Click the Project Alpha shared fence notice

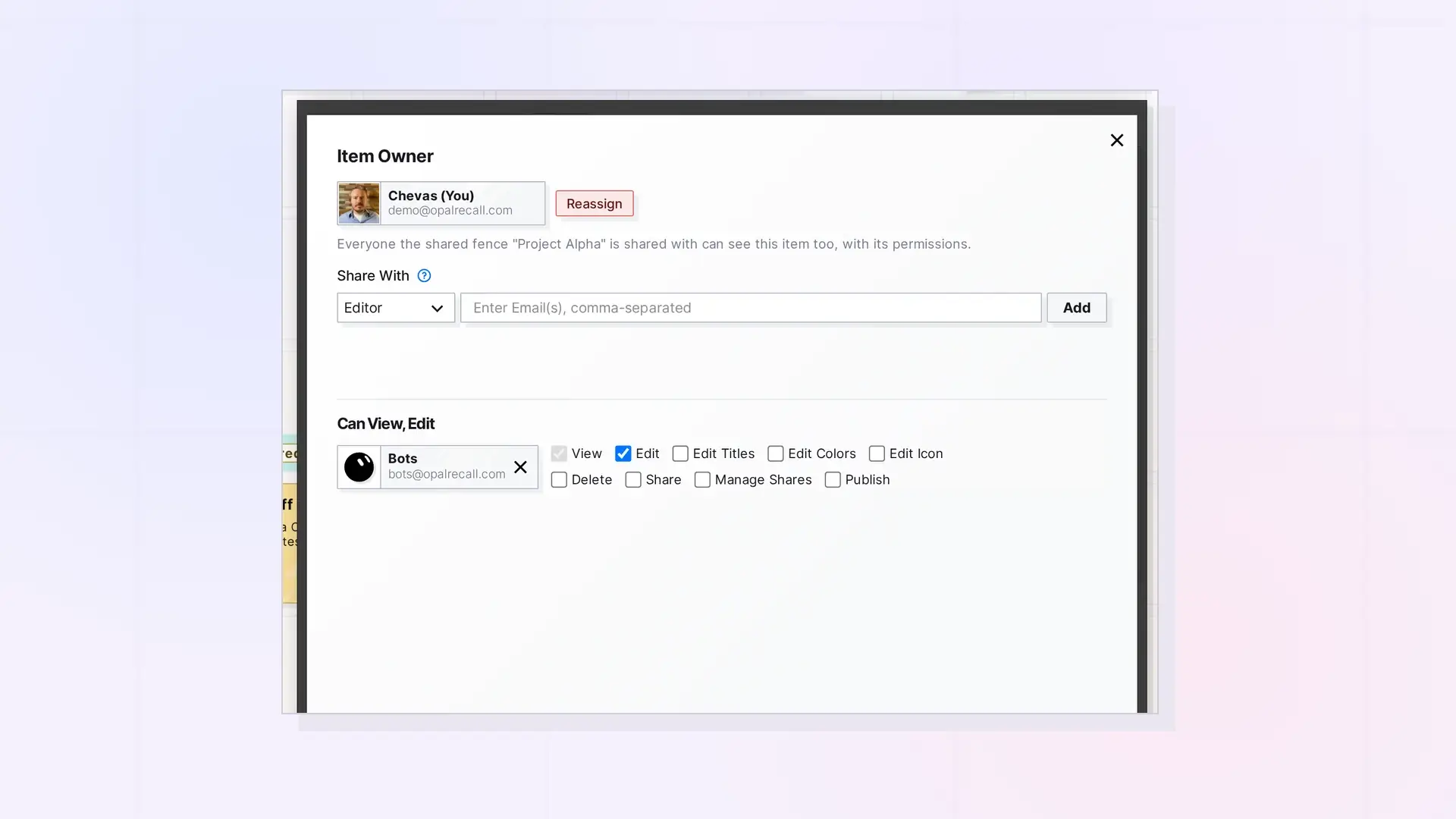point(654,244)
